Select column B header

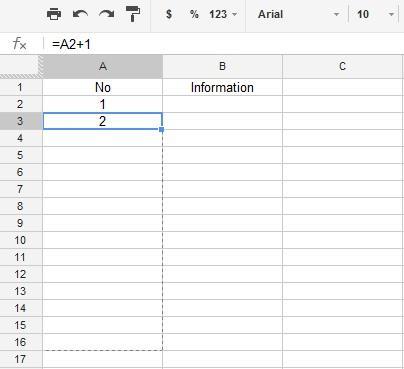tap(222, 66)
